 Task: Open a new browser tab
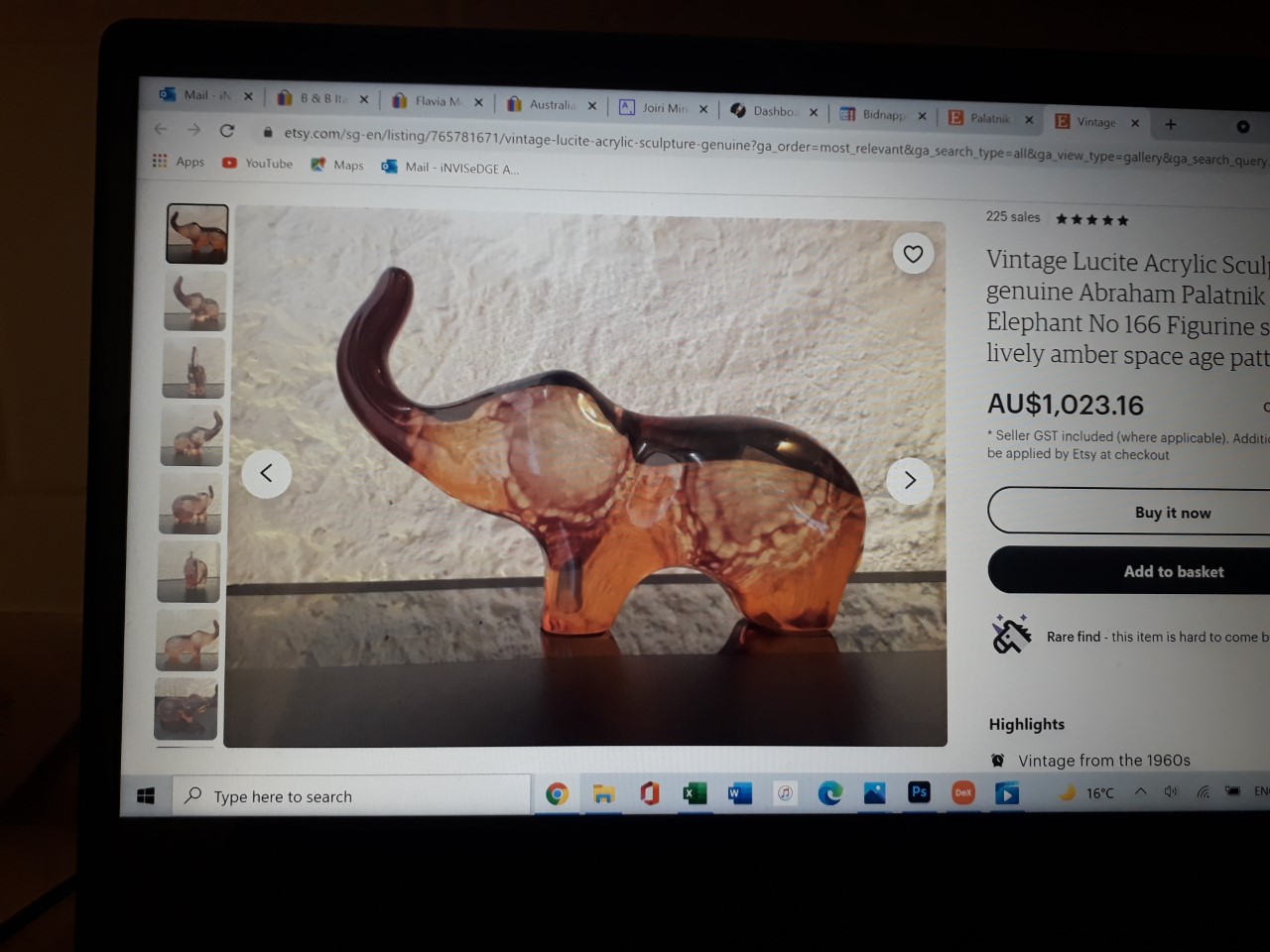[x=1171, y=124]
